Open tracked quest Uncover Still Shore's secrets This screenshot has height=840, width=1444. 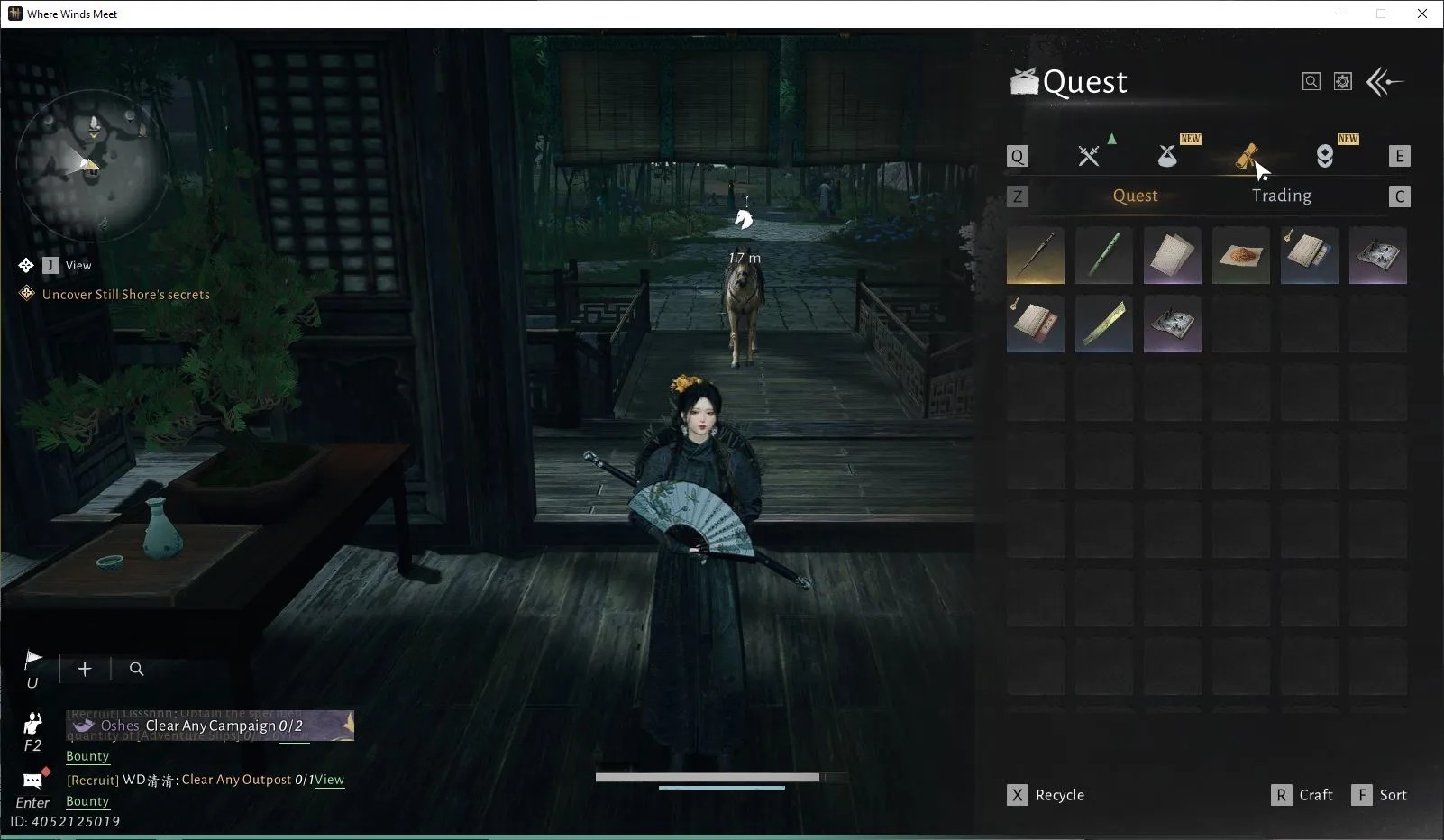pyautogui.click(x=126, y=295)
